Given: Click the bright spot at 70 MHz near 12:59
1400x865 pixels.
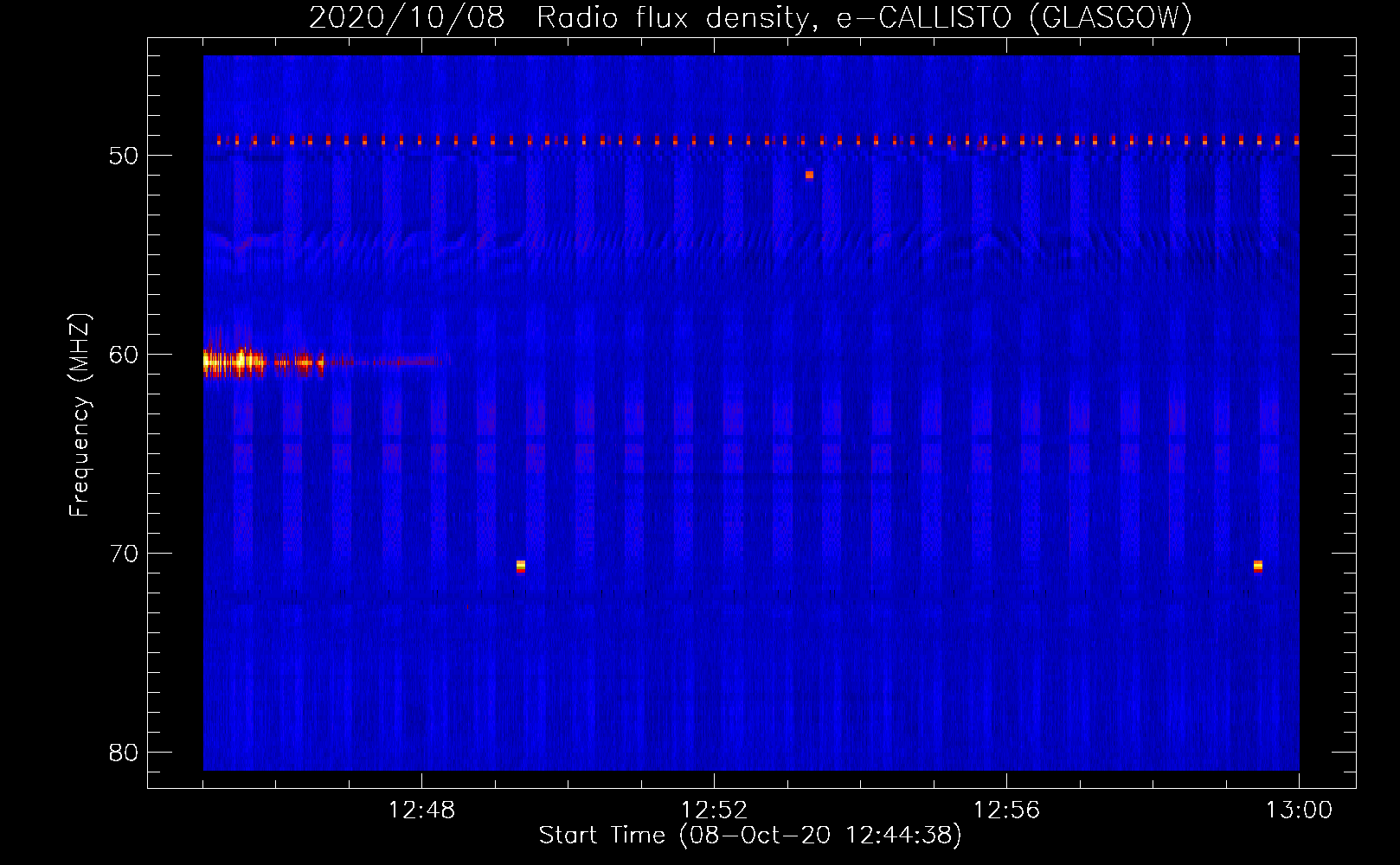Looking at the screenshot, I should point(1258,567).
